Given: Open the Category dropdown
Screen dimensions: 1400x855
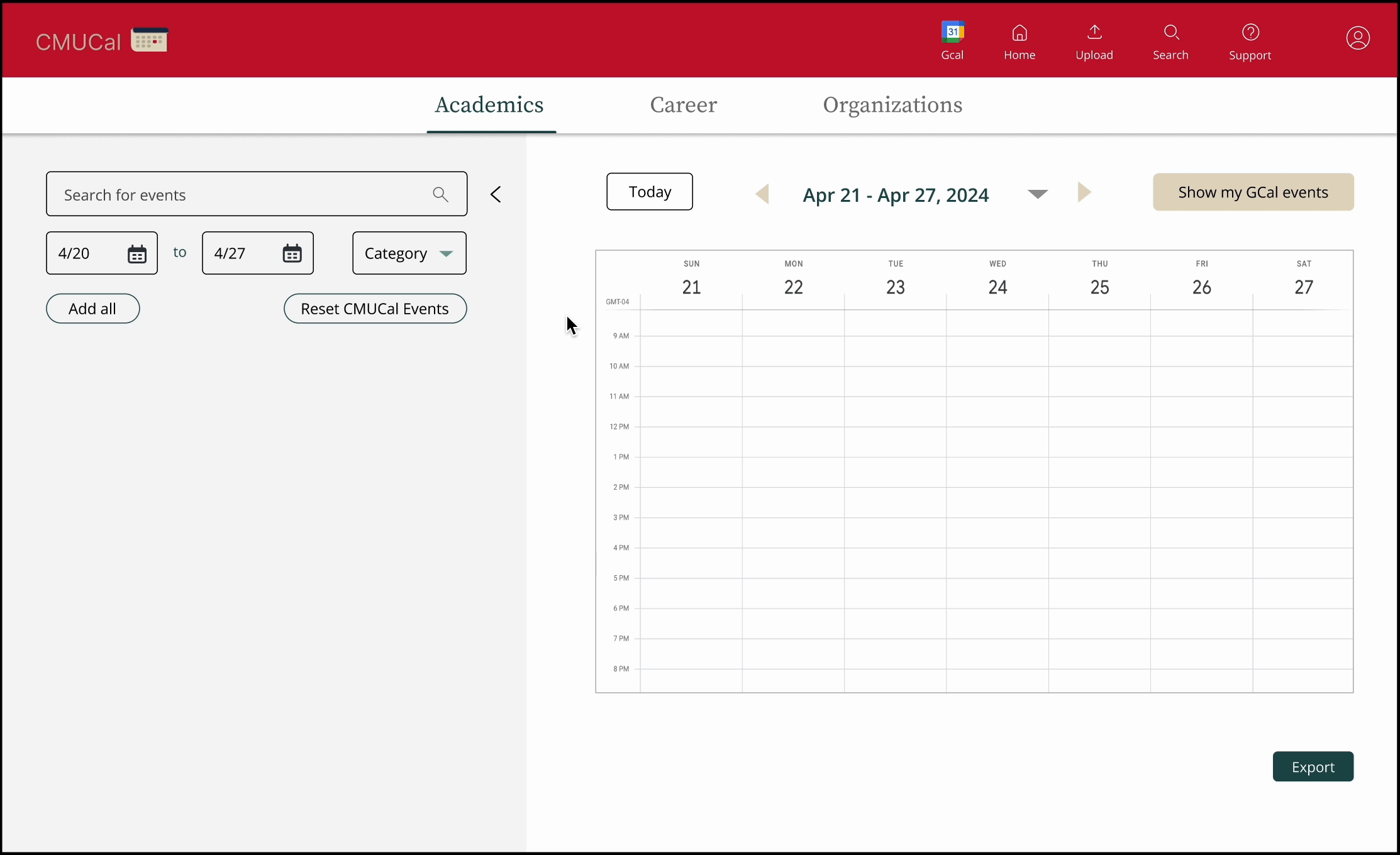Looking at the screenshot, I should click(409, 253).
